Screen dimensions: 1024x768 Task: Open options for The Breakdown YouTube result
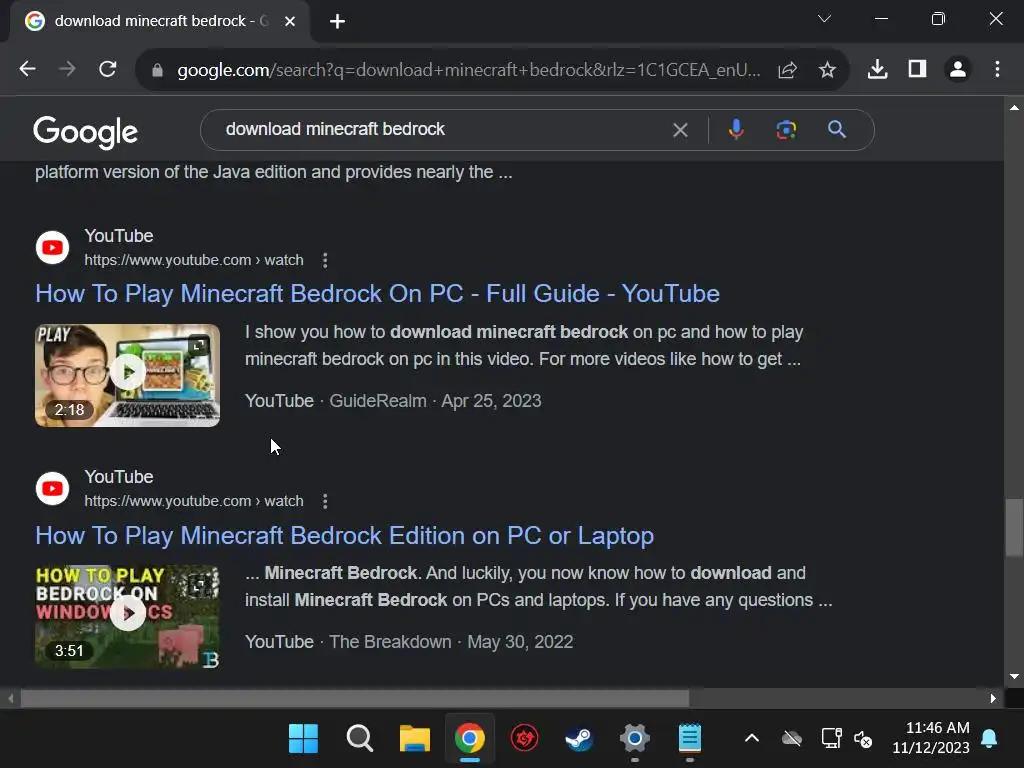point(325,502)
